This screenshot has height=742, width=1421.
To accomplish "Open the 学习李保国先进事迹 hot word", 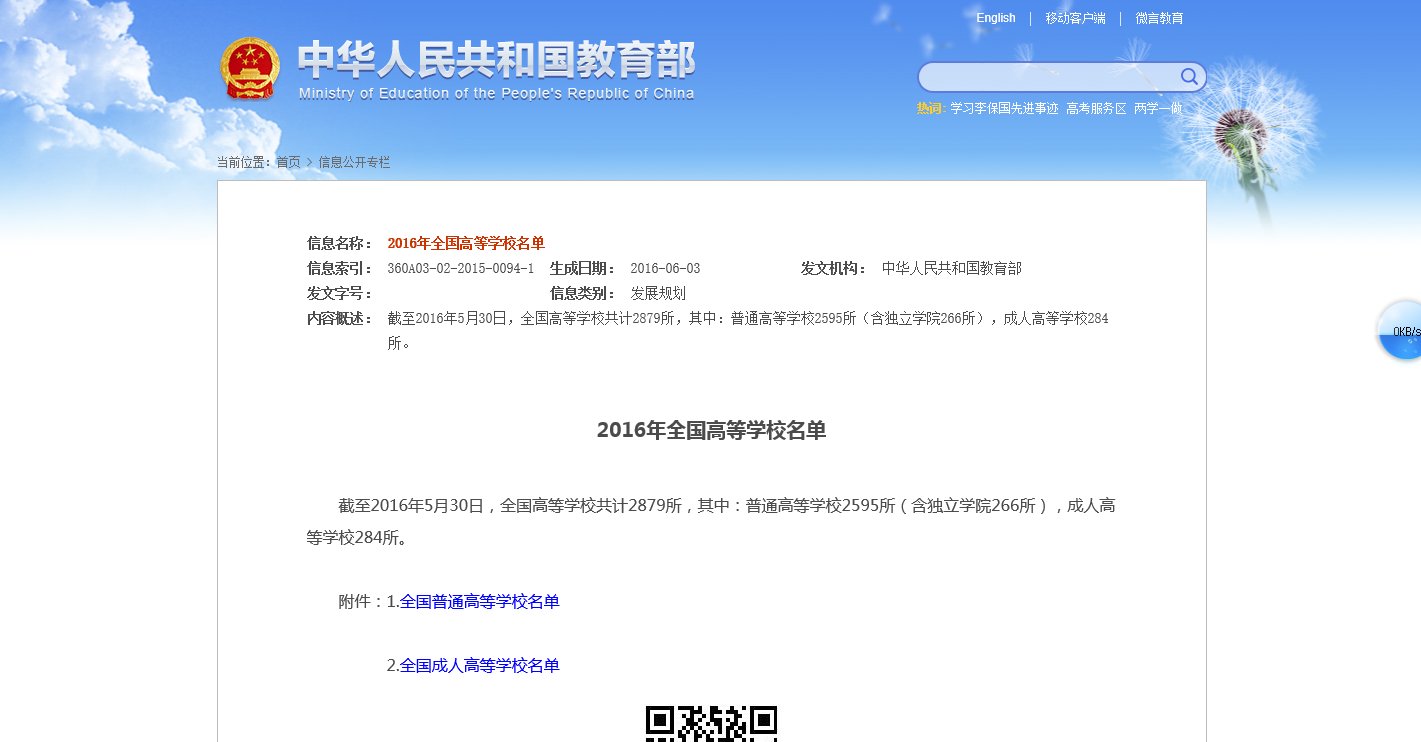I will [1002, 109].
